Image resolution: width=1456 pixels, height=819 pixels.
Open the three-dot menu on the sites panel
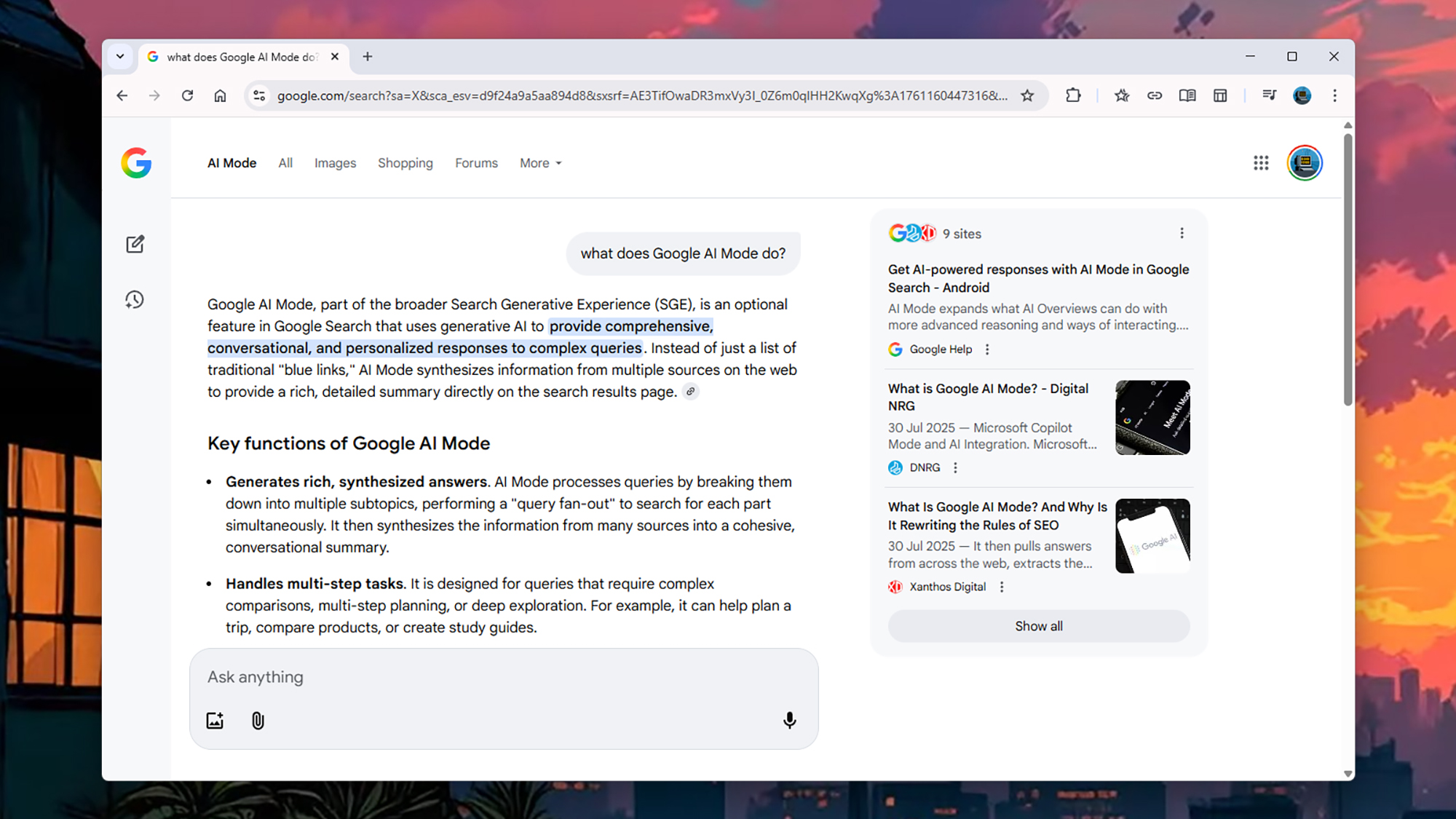(1182, 233)
